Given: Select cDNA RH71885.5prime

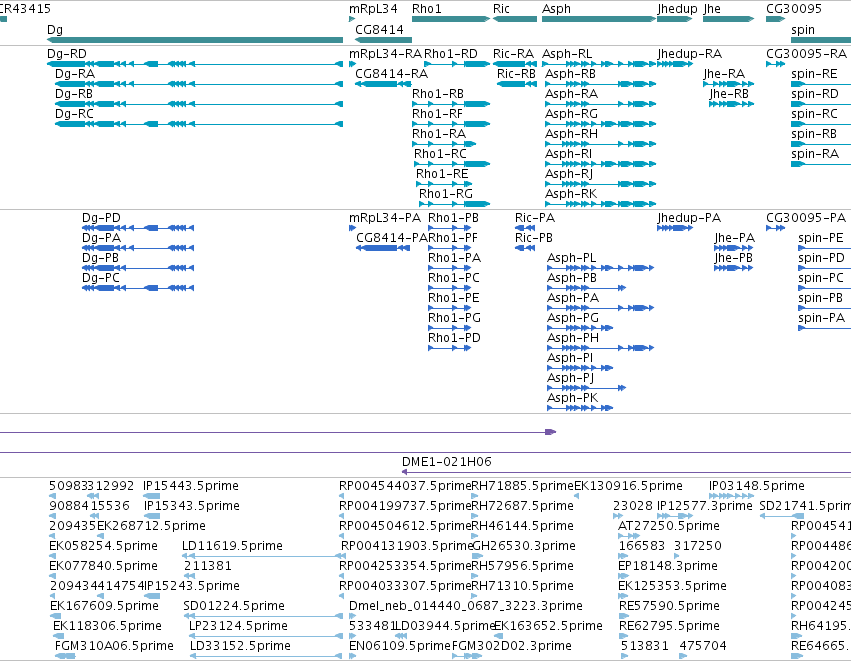Looking at the screenshot, I should click(x=475, y=496).
